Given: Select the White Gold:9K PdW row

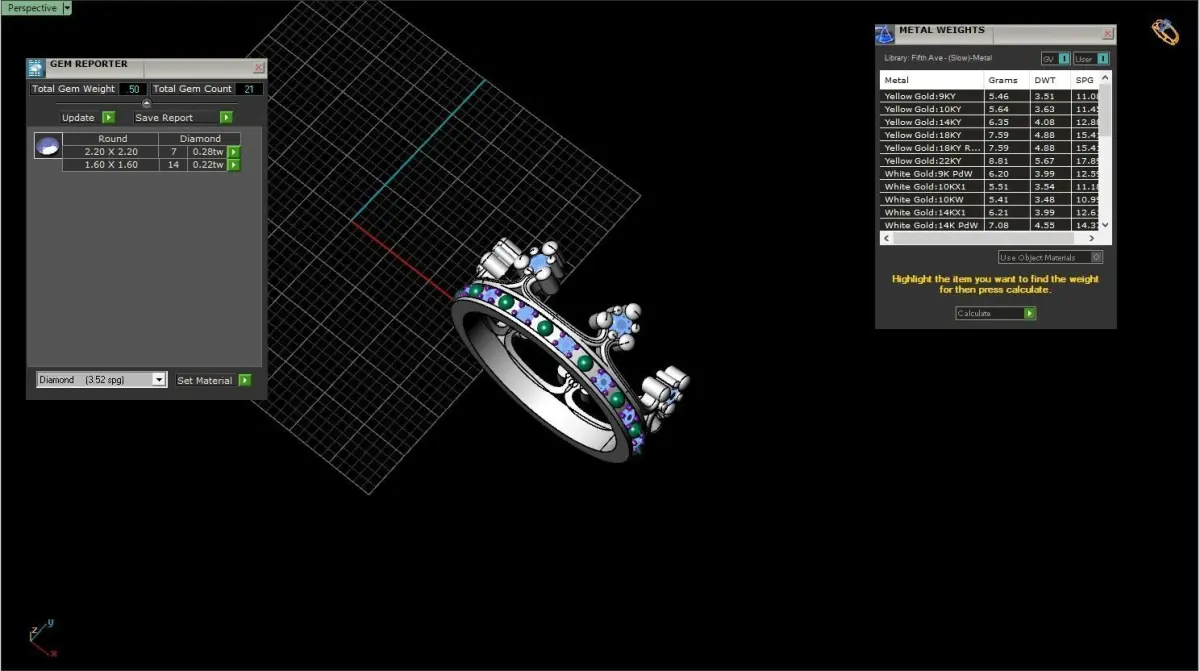Looking at the screenshot, I should 989,174.
